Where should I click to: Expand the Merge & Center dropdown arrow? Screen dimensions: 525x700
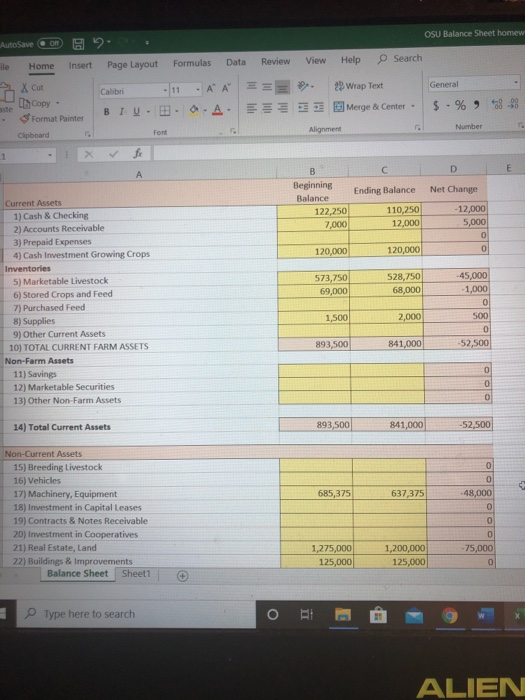click(413, 106)
